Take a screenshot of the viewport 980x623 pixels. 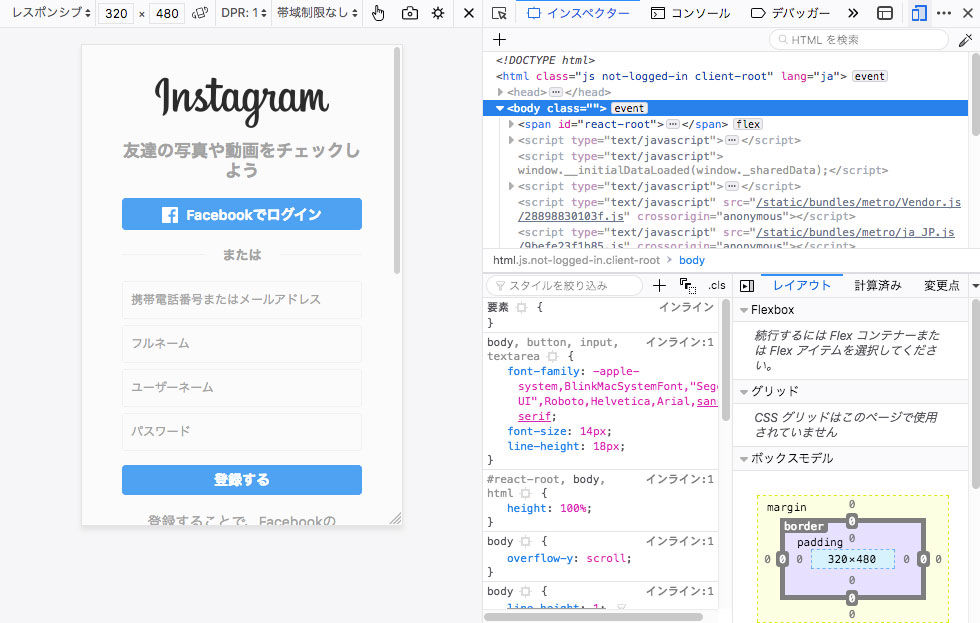tap(410, 13)
